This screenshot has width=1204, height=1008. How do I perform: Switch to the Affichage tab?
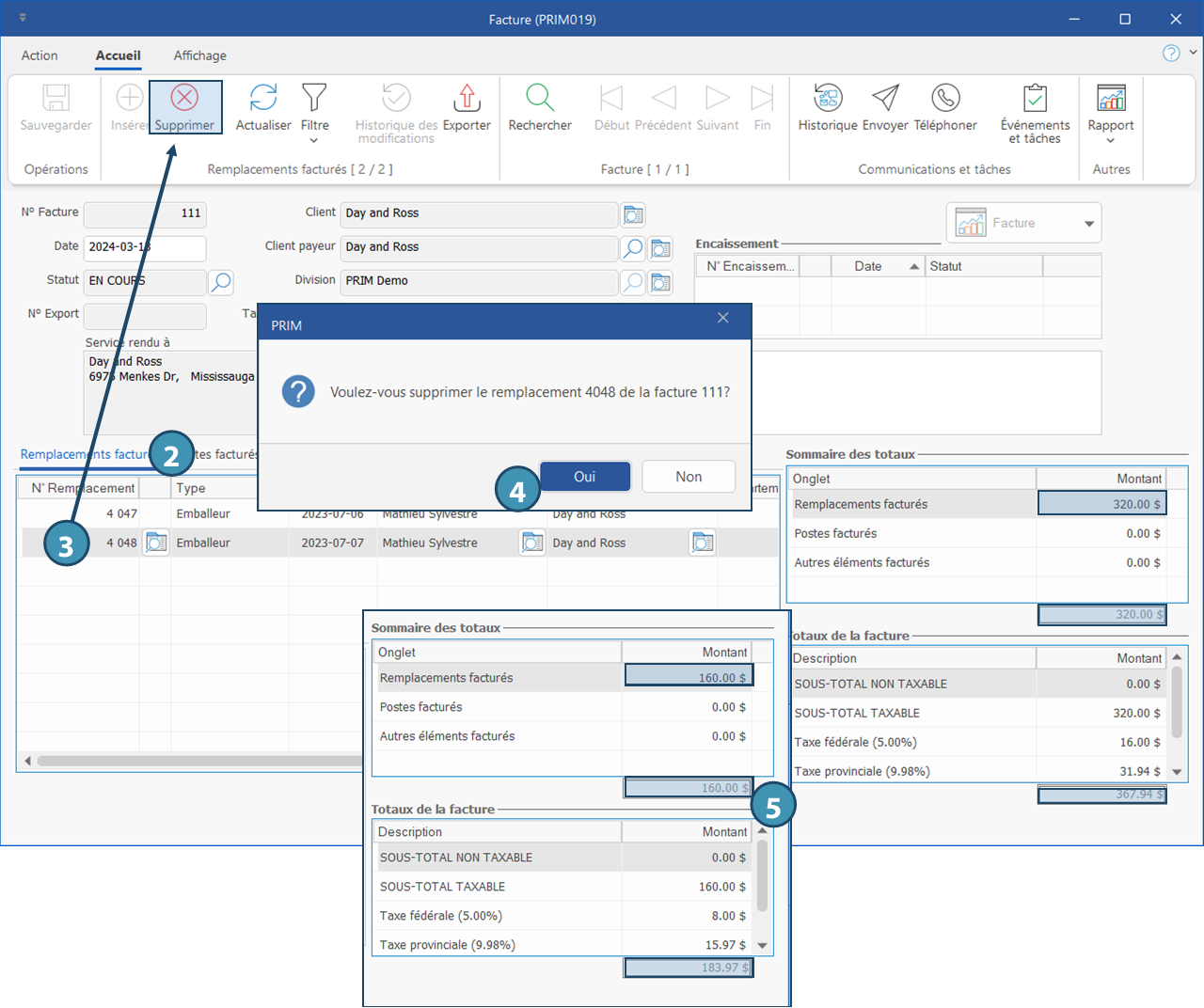[x=199, y=55]
